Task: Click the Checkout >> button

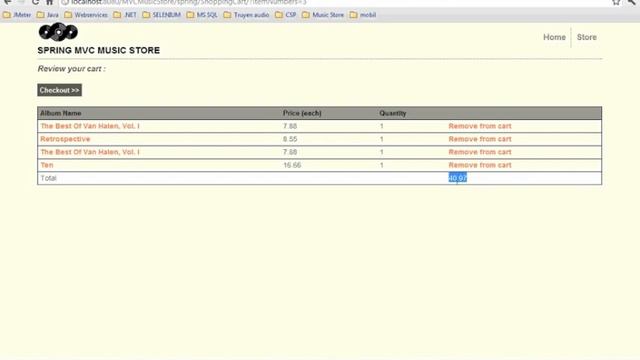Action: [60, 90]
